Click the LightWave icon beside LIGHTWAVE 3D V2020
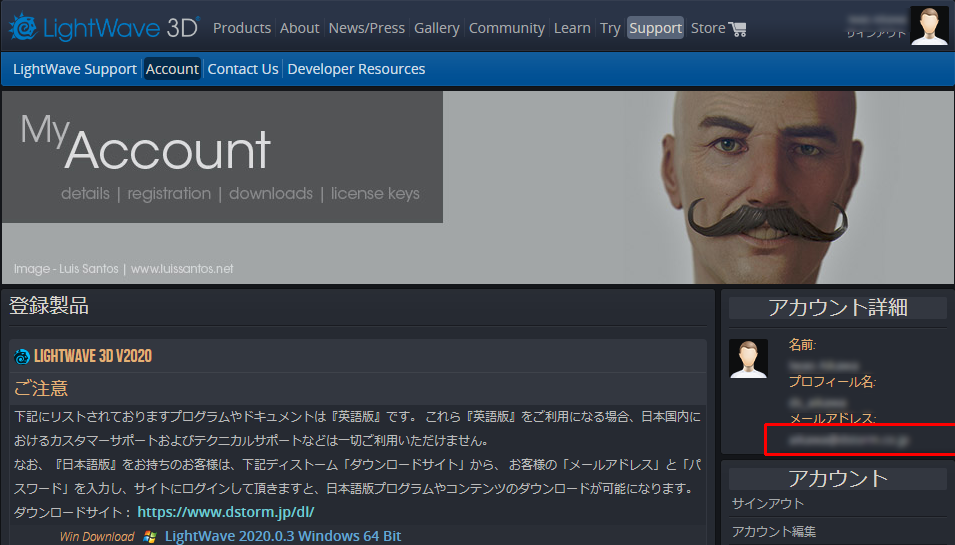955x545 pixels. tap(22, 356)
